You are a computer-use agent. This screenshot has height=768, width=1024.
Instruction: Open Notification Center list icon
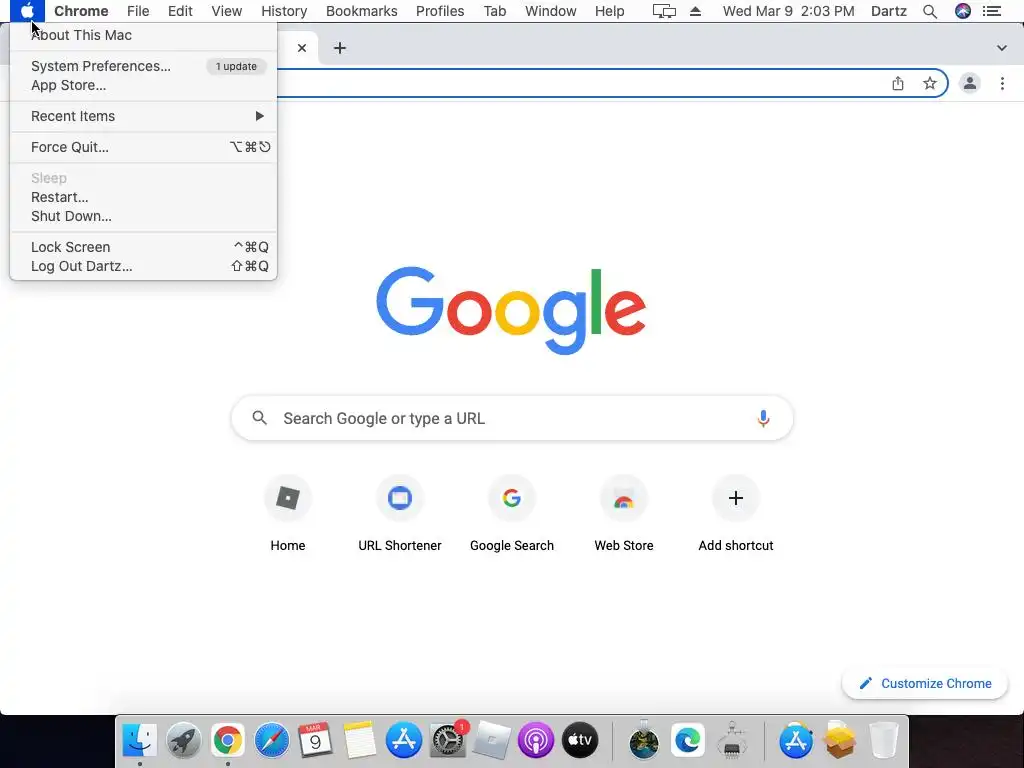(x=991, y=11)
